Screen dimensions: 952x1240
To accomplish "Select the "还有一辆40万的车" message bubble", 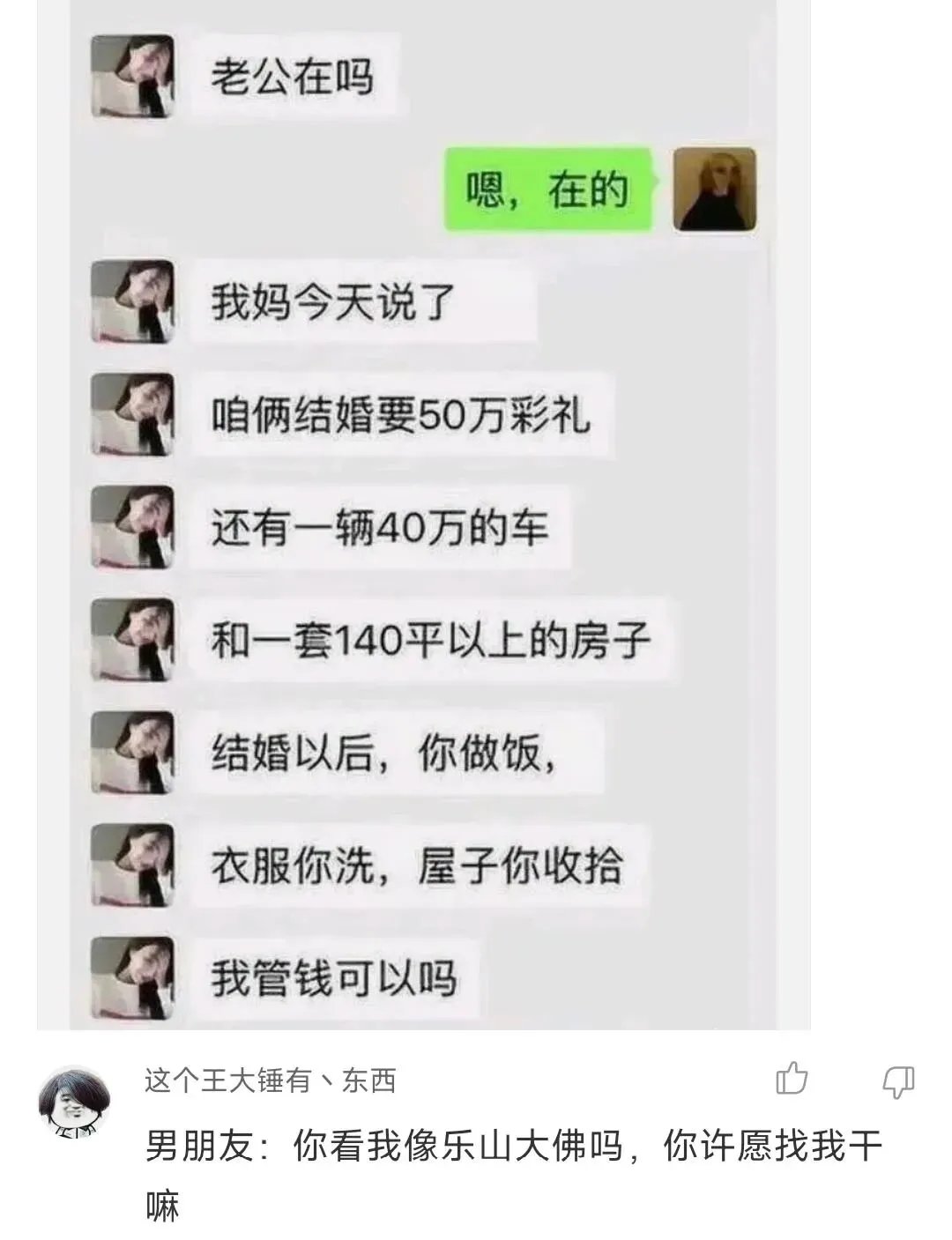I will coord(380,528).
